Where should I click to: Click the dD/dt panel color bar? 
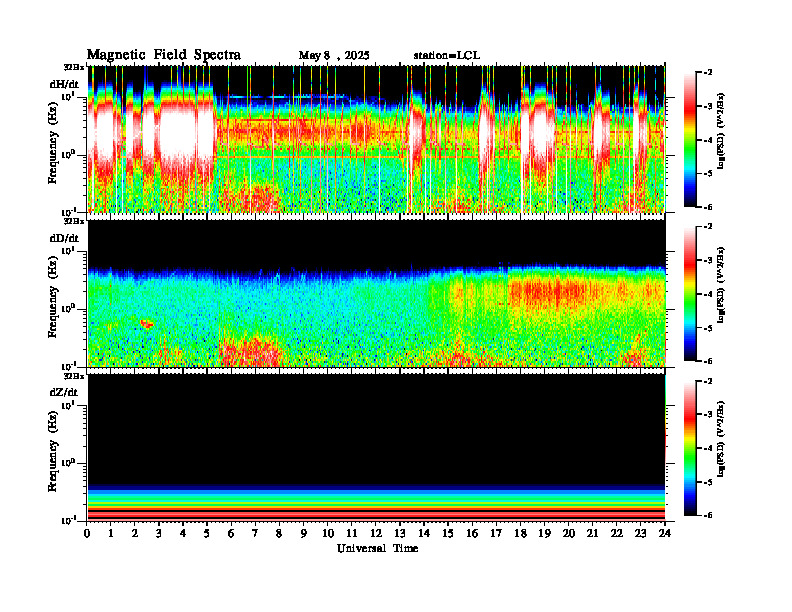(690, 294)
